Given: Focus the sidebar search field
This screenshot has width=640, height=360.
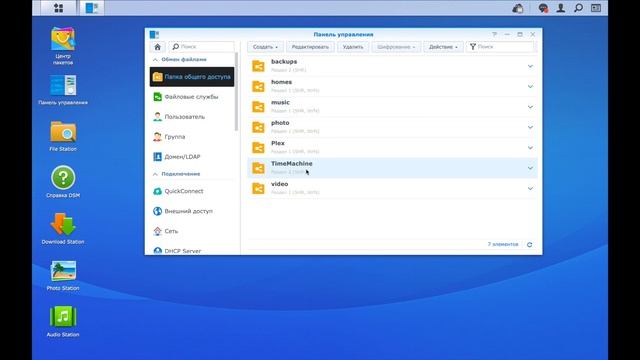Looking at the screenshot, I should (x=202, y=47).
